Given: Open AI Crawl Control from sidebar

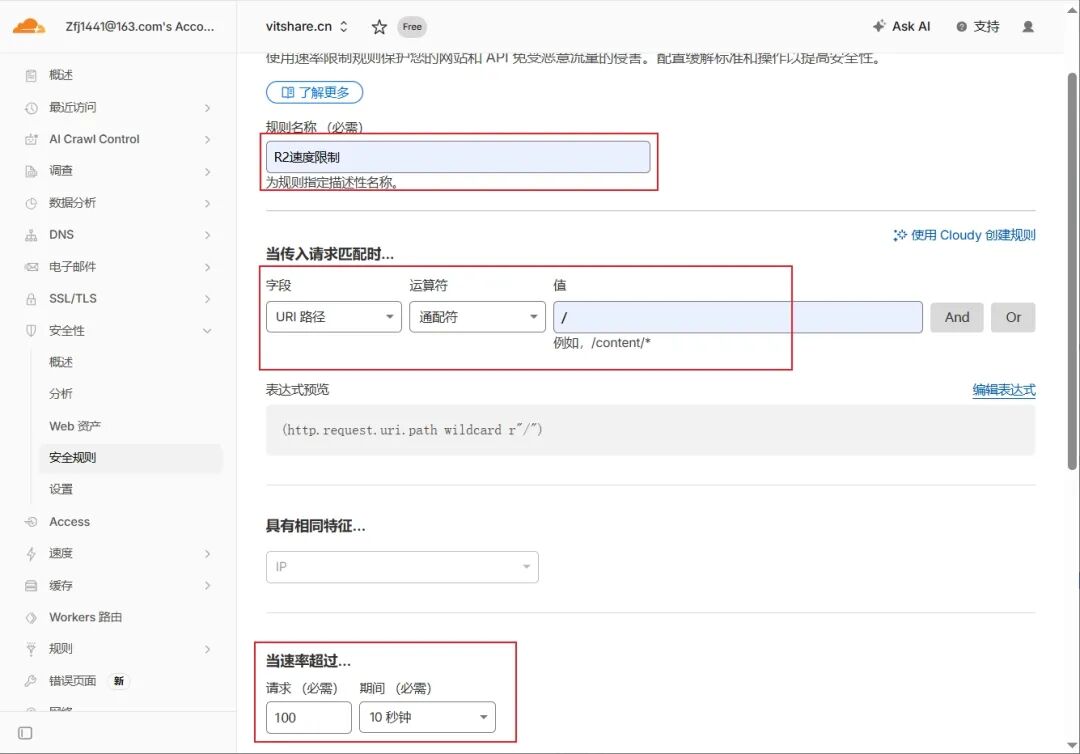Looking at the screenshot, I should tap(118, 139).
